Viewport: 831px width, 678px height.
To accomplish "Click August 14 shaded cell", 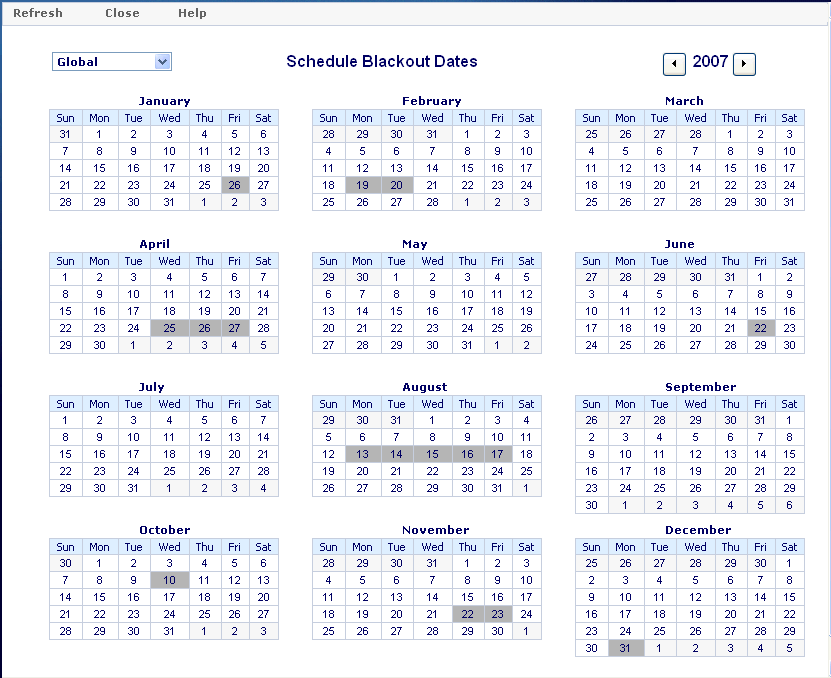I will click(x=397, y=454).
